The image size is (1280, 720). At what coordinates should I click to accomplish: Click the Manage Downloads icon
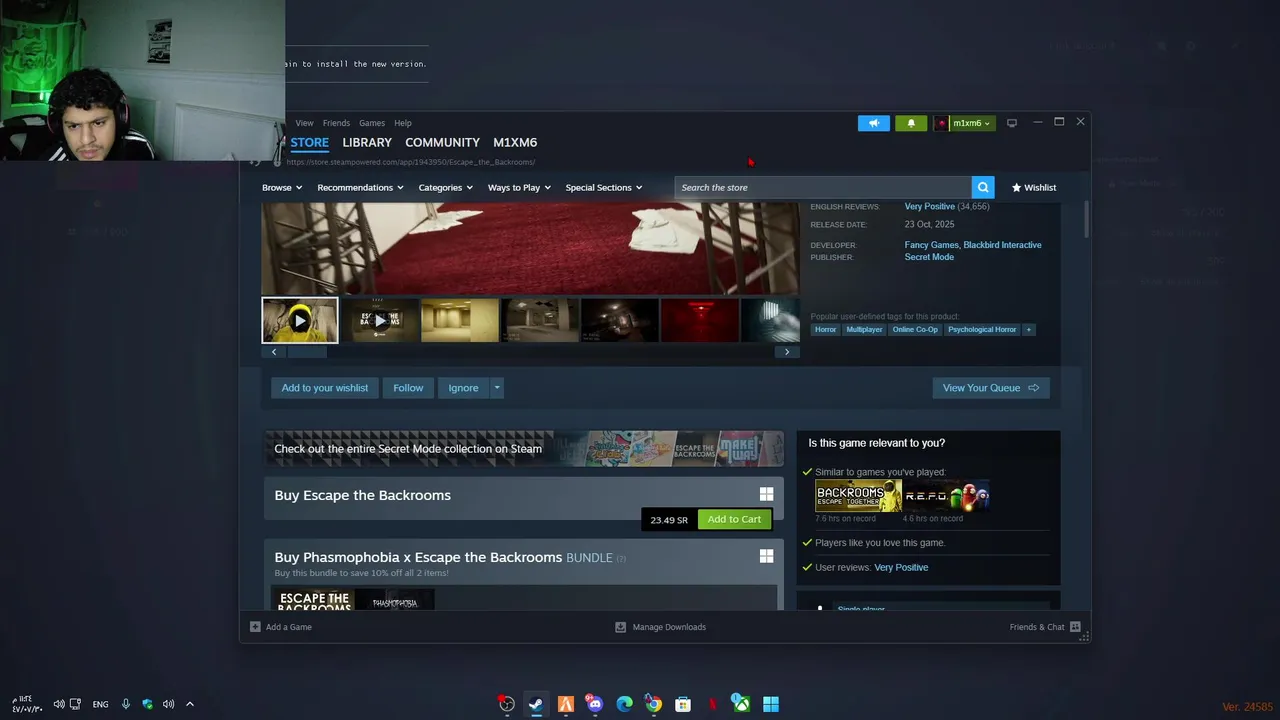pos(620,627)
